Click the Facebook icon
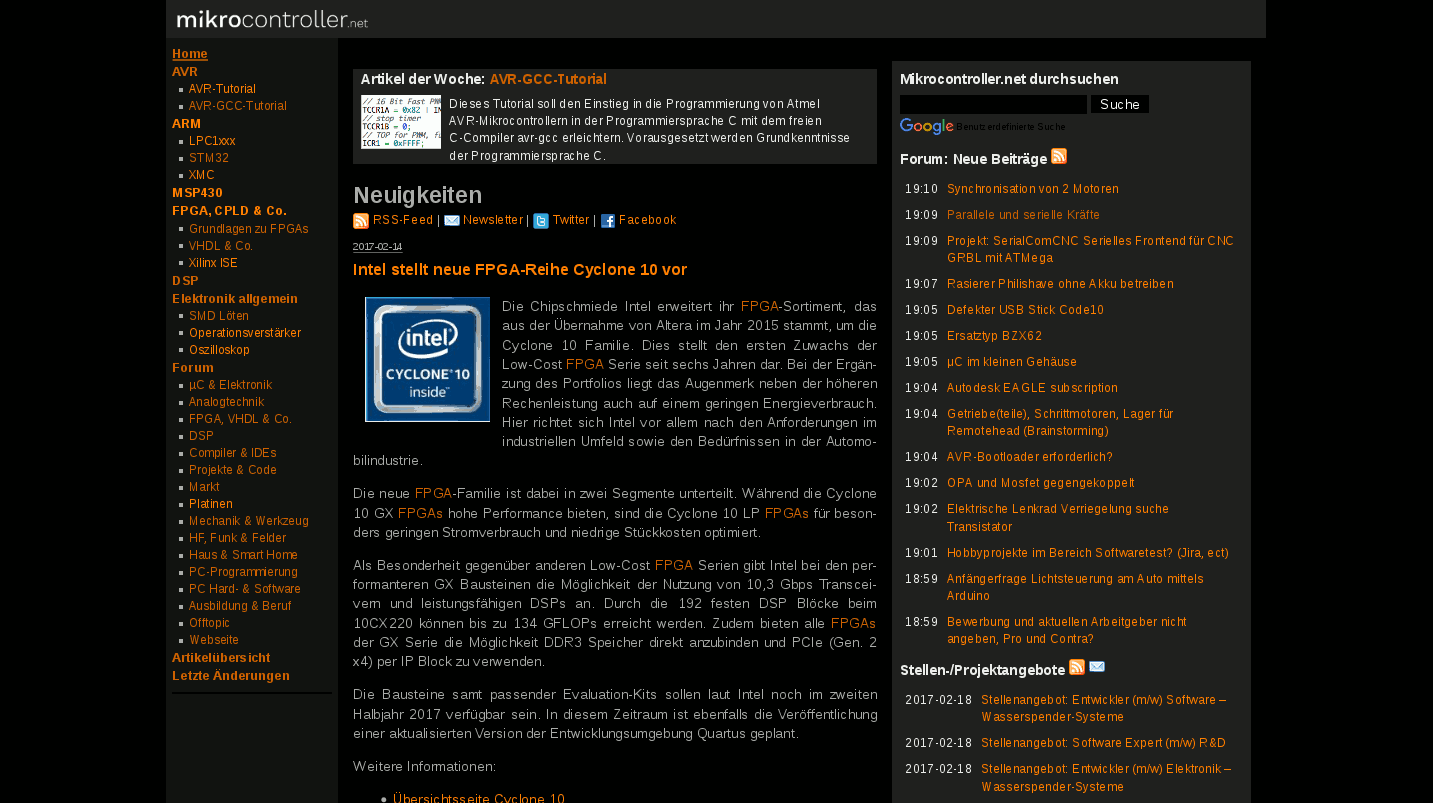1433x803 pixels. pyautogui.click(x=607, y=220)
